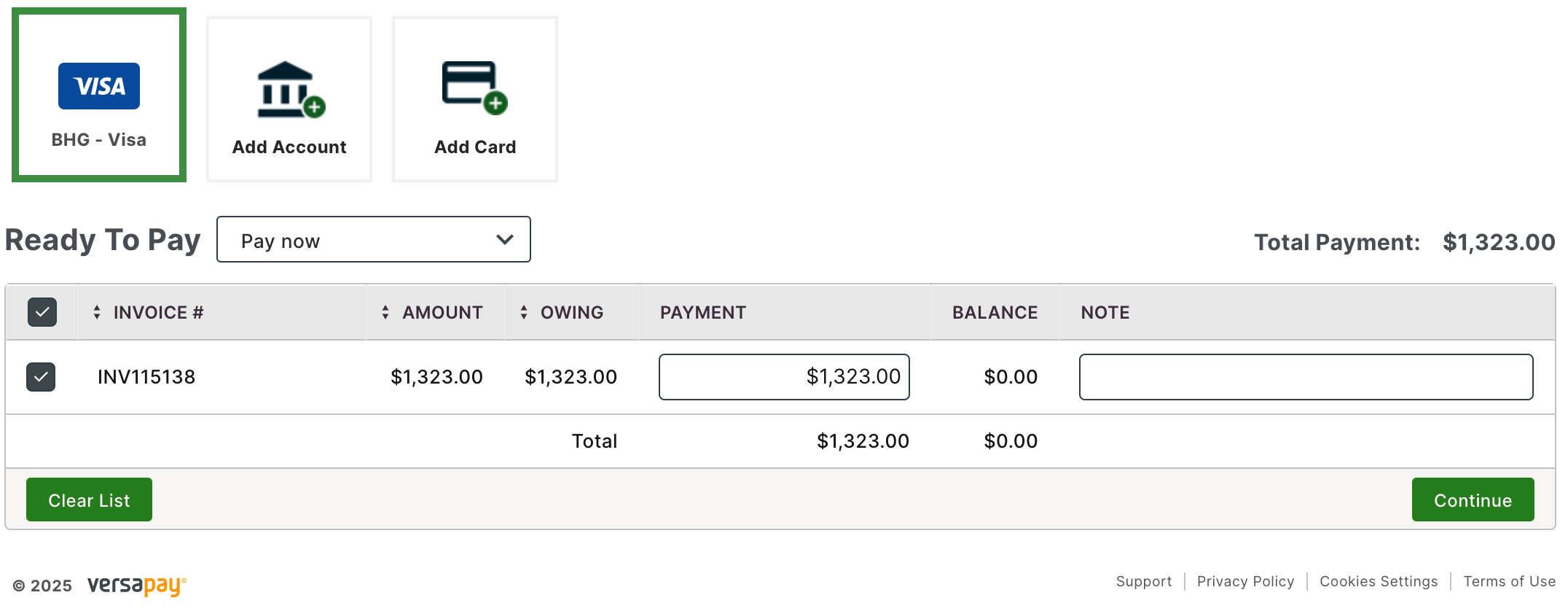Open the Terms of Use link
The image size is (1568, 614).
1509,581
